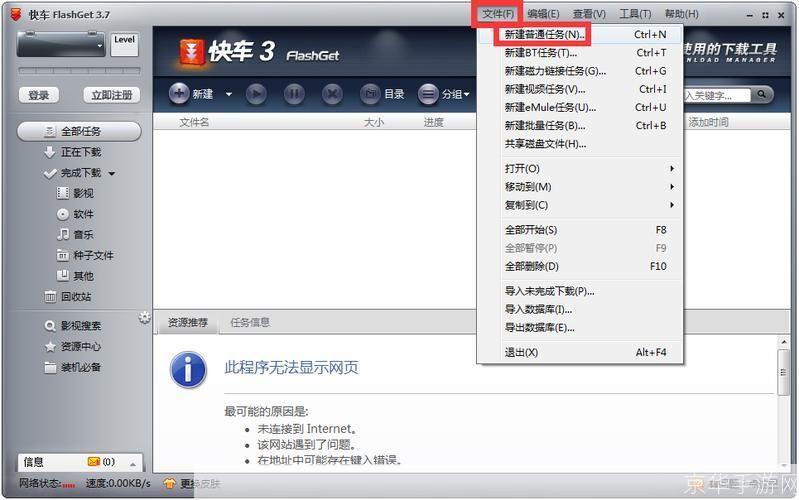The image size is (799, 500).
Task: Click the delete (X) task icon
Action: pos(332,94)
